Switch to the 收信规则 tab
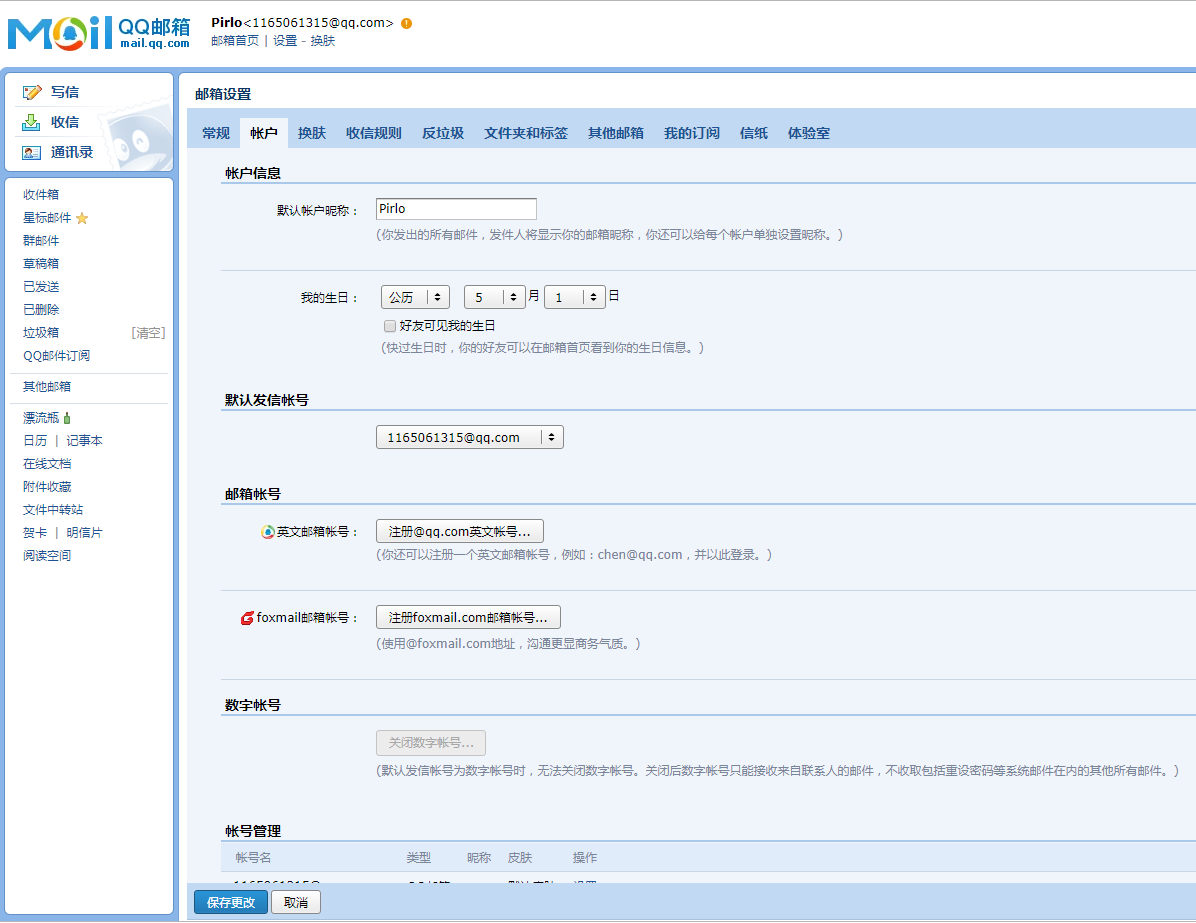 tap(373, 133)
